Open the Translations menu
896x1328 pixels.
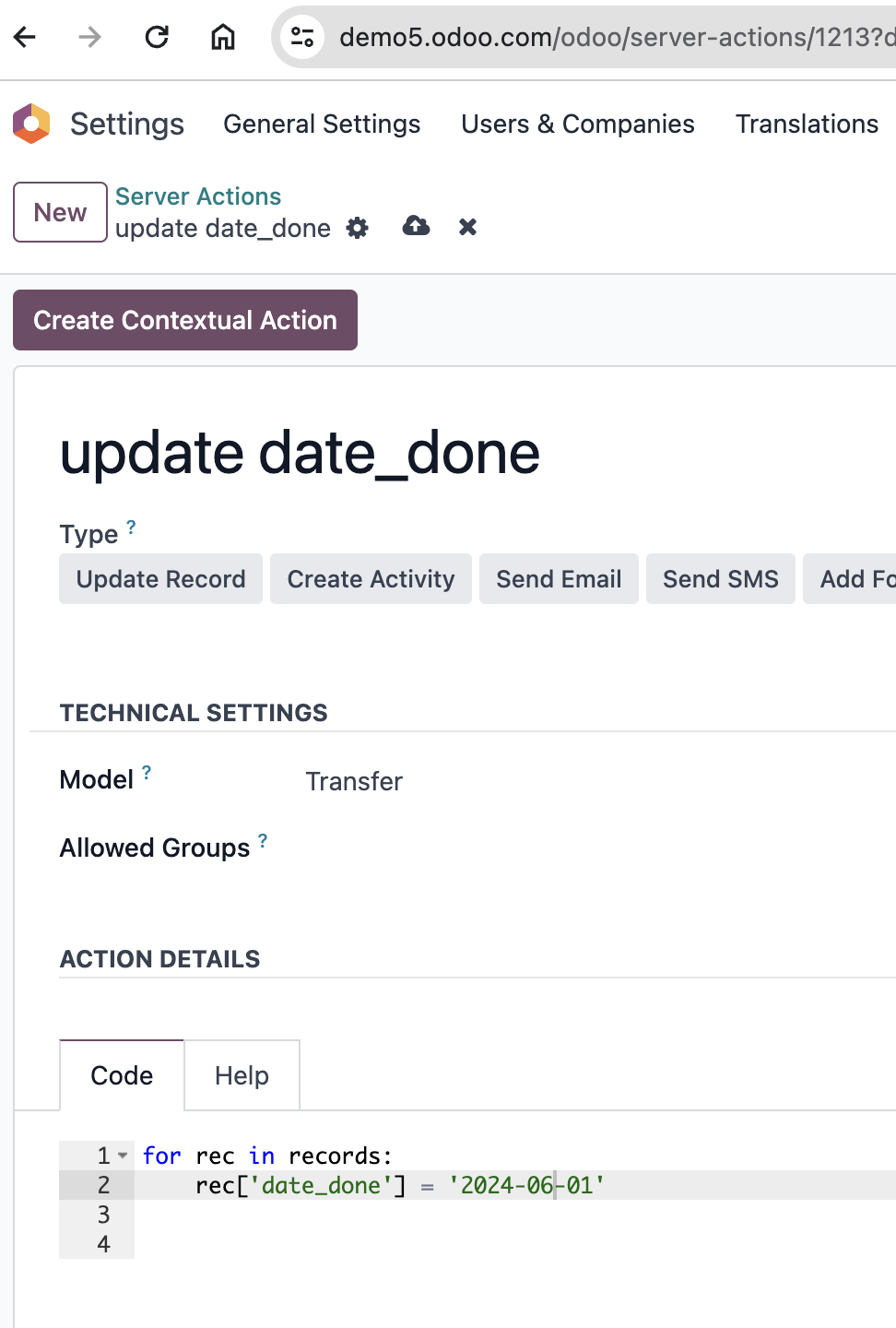807,125
